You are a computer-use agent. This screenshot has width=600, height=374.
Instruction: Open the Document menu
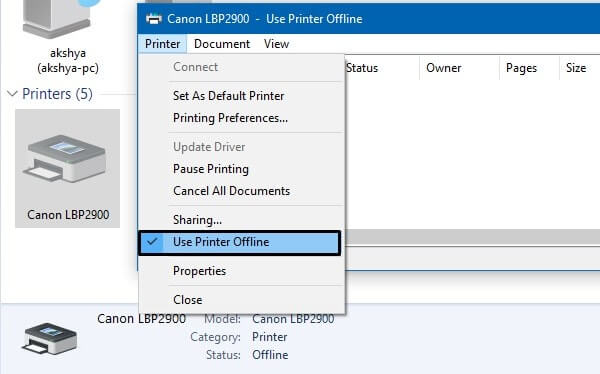point(222,44)
